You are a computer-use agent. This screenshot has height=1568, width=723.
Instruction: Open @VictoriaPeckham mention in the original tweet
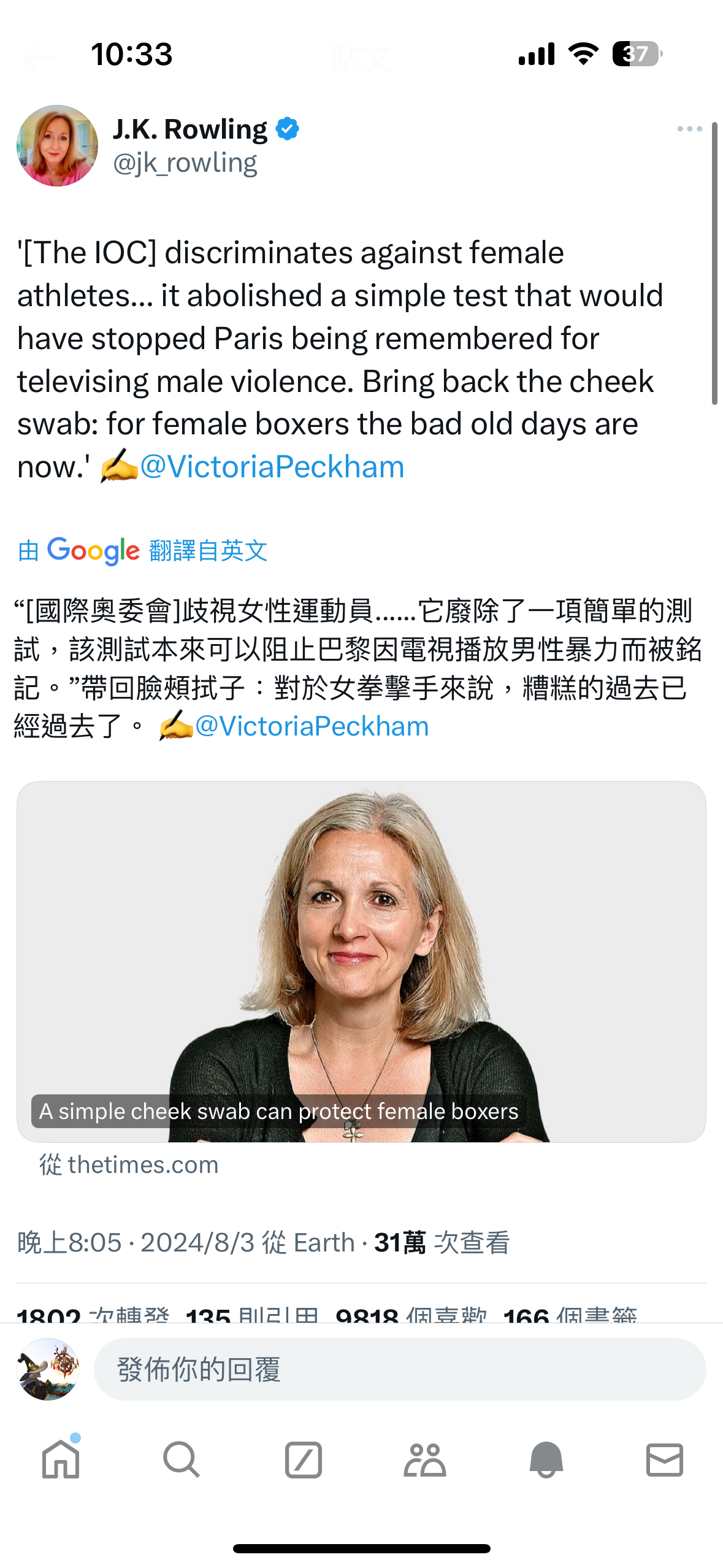(272, 467)
